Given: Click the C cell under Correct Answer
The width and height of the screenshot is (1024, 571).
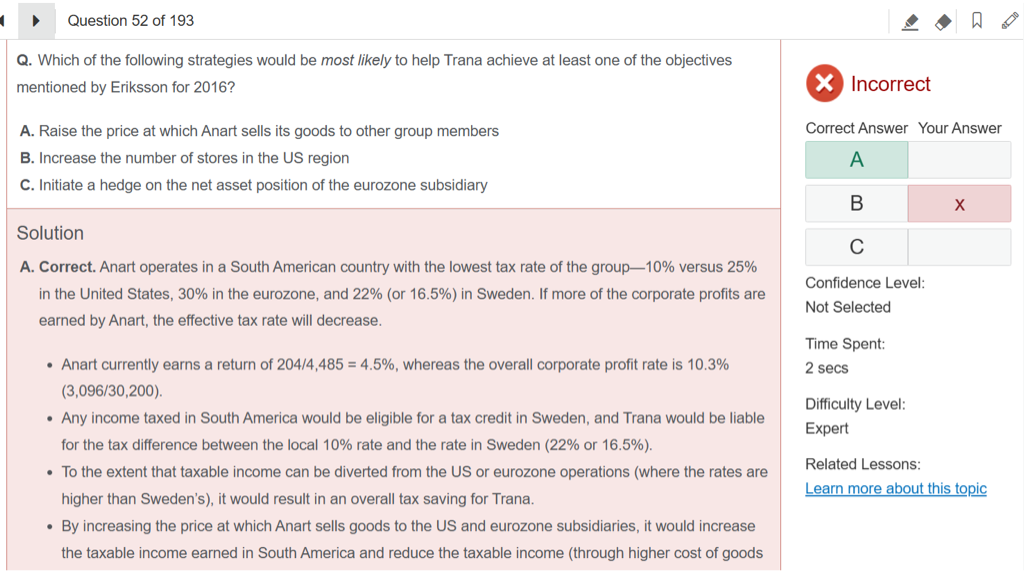Looking at the screenshot, I should (857, 247).
